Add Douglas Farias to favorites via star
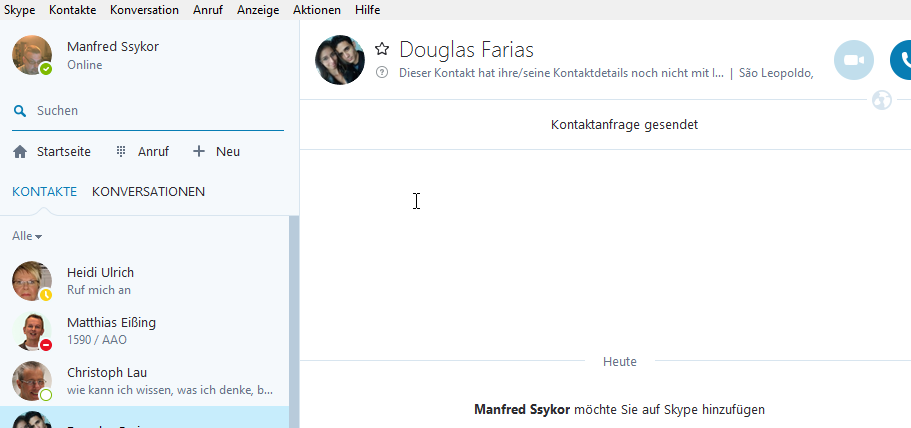This screenshot has height=428, width=911. [x=382, y=49]
